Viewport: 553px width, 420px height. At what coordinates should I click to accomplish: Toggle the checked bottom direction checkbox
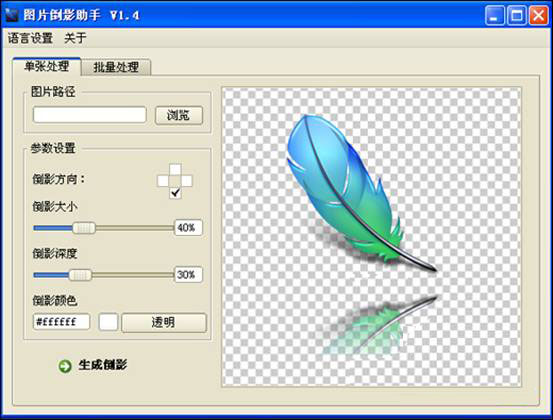175,193
